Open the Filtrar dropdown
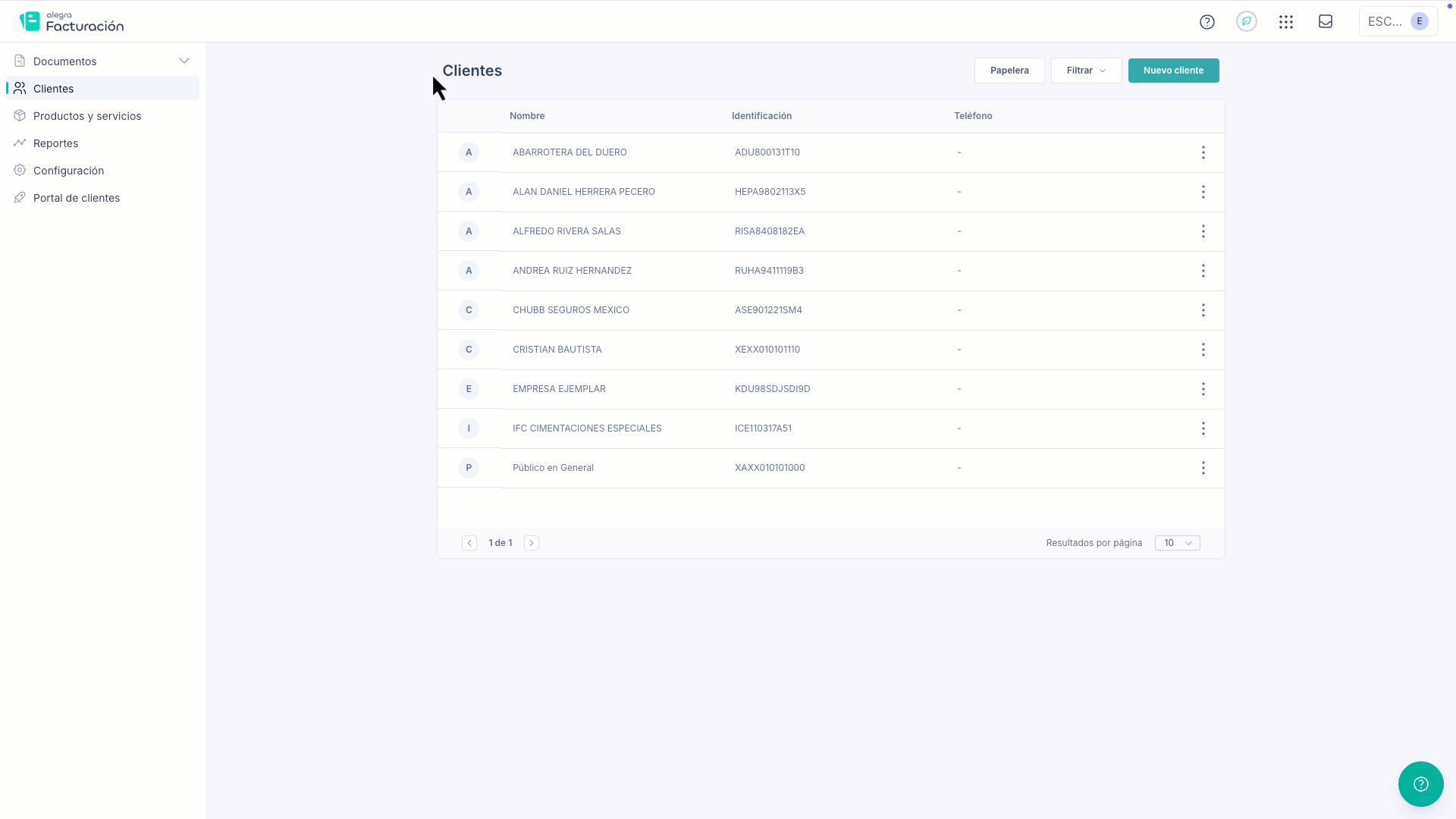Viewport: 1456px width, 819px height. click(x=1085, y=71)
